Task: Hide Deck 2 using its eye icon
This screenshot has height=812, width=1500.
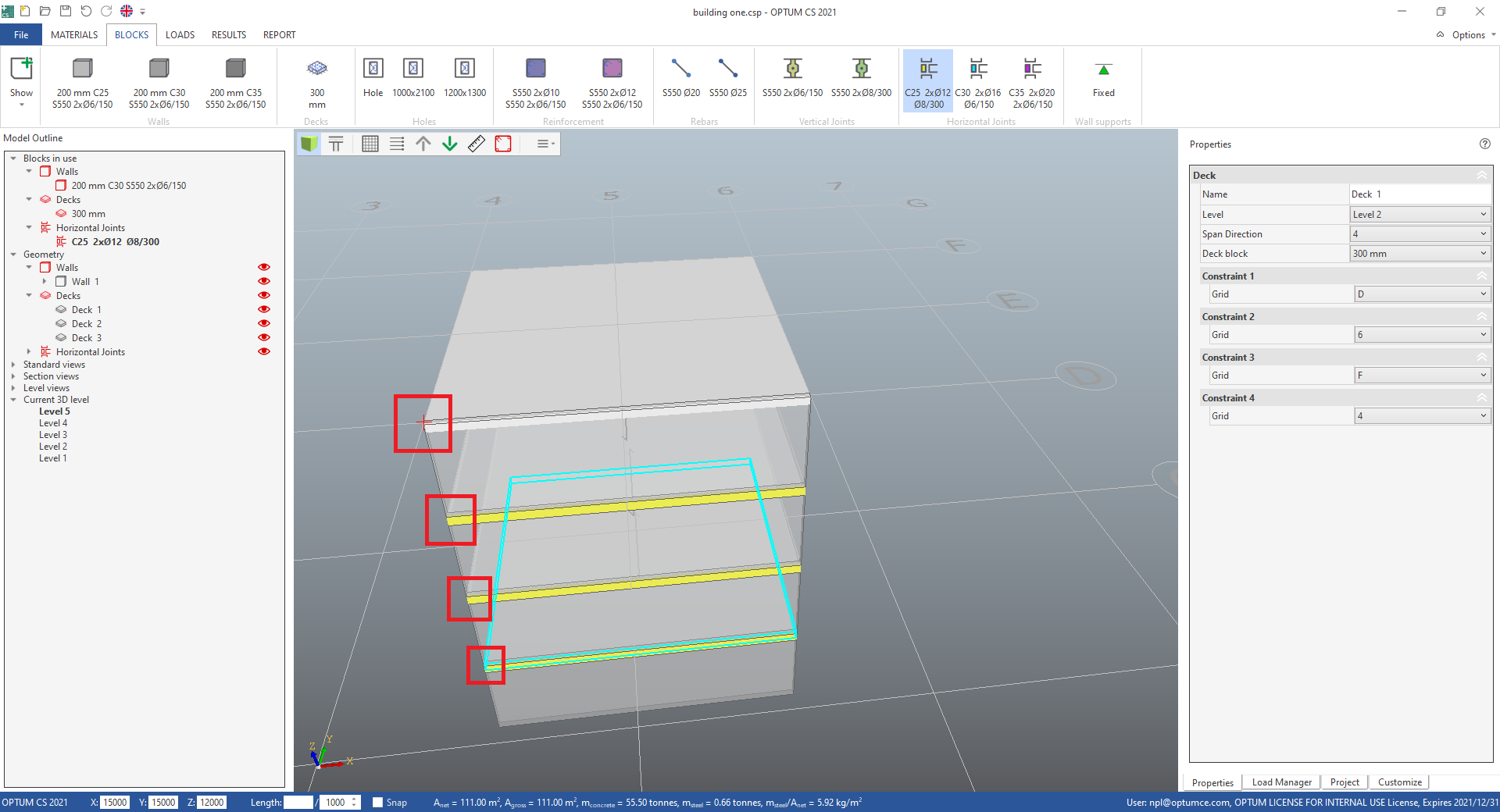Action: coord(264,324)
